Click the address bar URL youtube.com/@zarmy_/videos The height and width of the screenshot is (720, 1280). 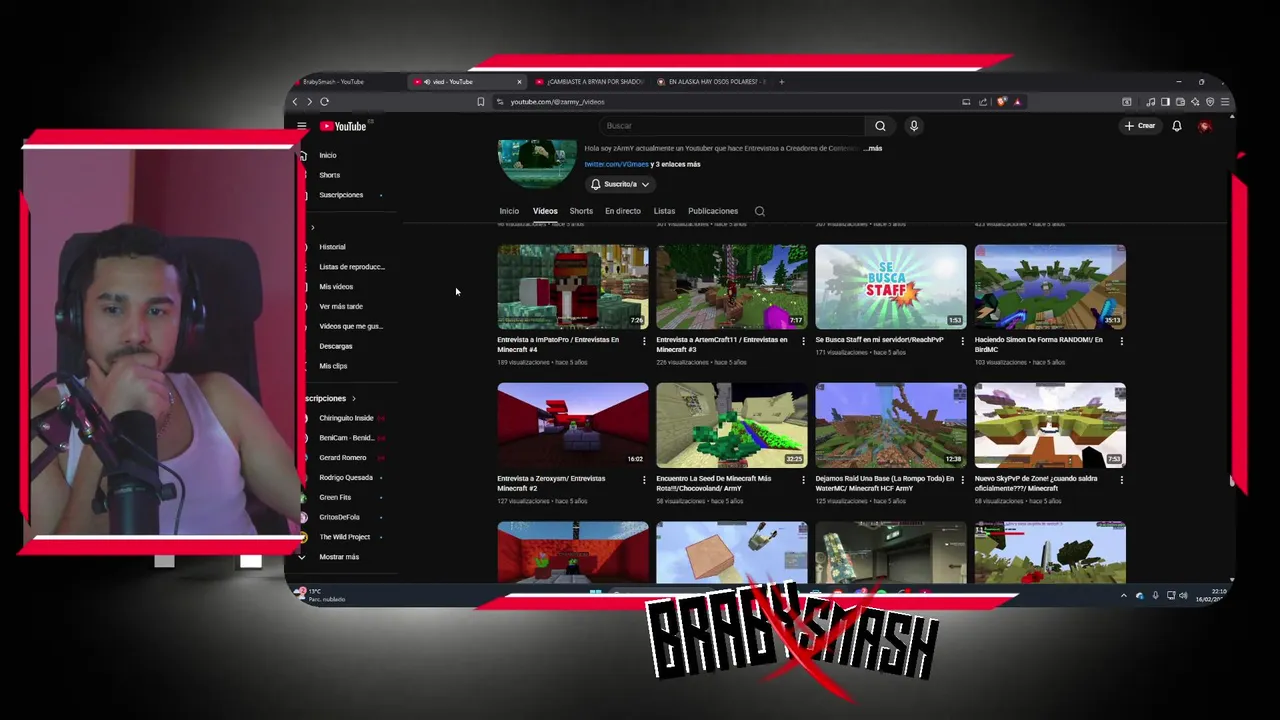(x=557, y=102)
